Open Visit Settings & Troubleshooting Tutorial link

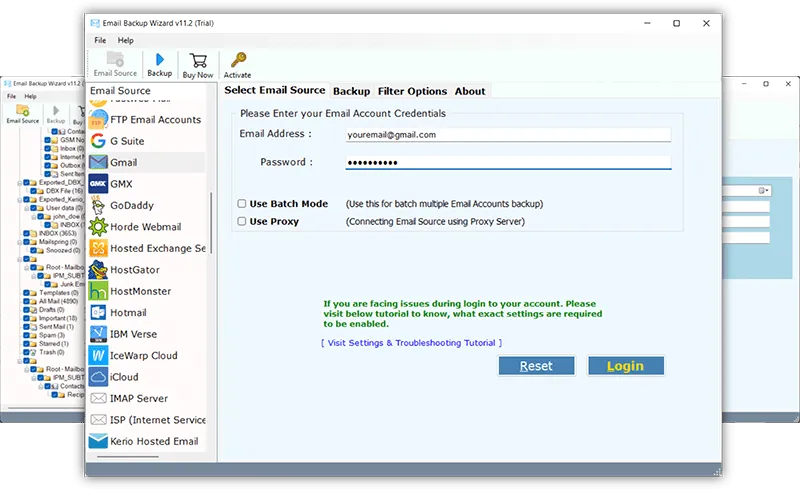click(412, 343)
